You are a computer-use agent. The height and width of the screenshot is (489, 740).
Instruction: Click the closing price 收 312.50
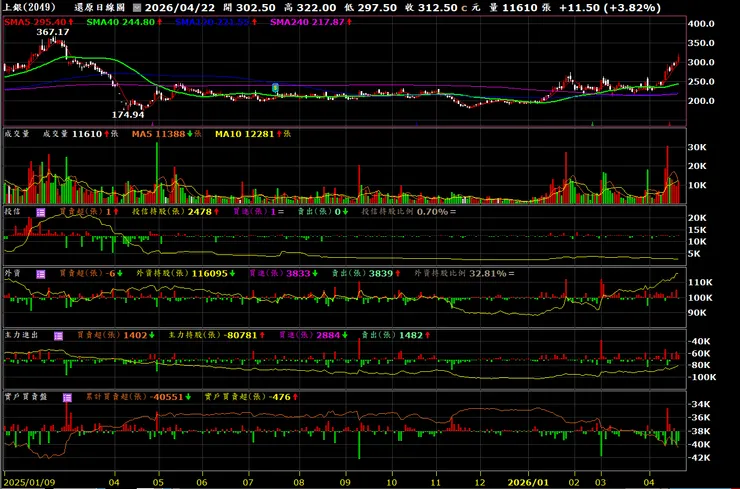(431, 8)
